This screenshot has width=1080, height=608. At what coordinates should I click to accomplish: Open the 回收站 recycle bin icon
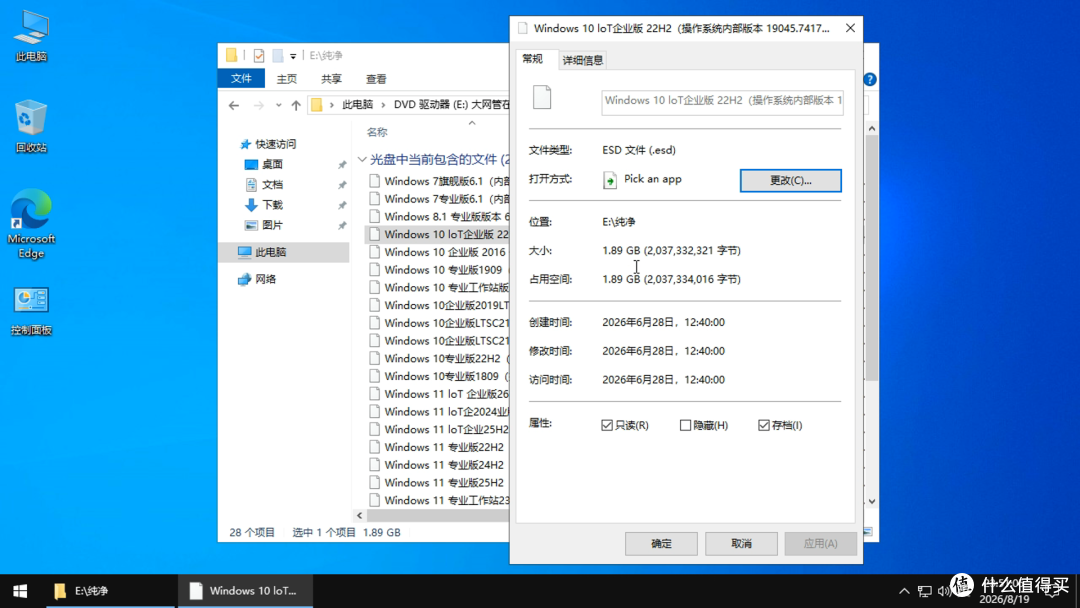coord(31,127)
